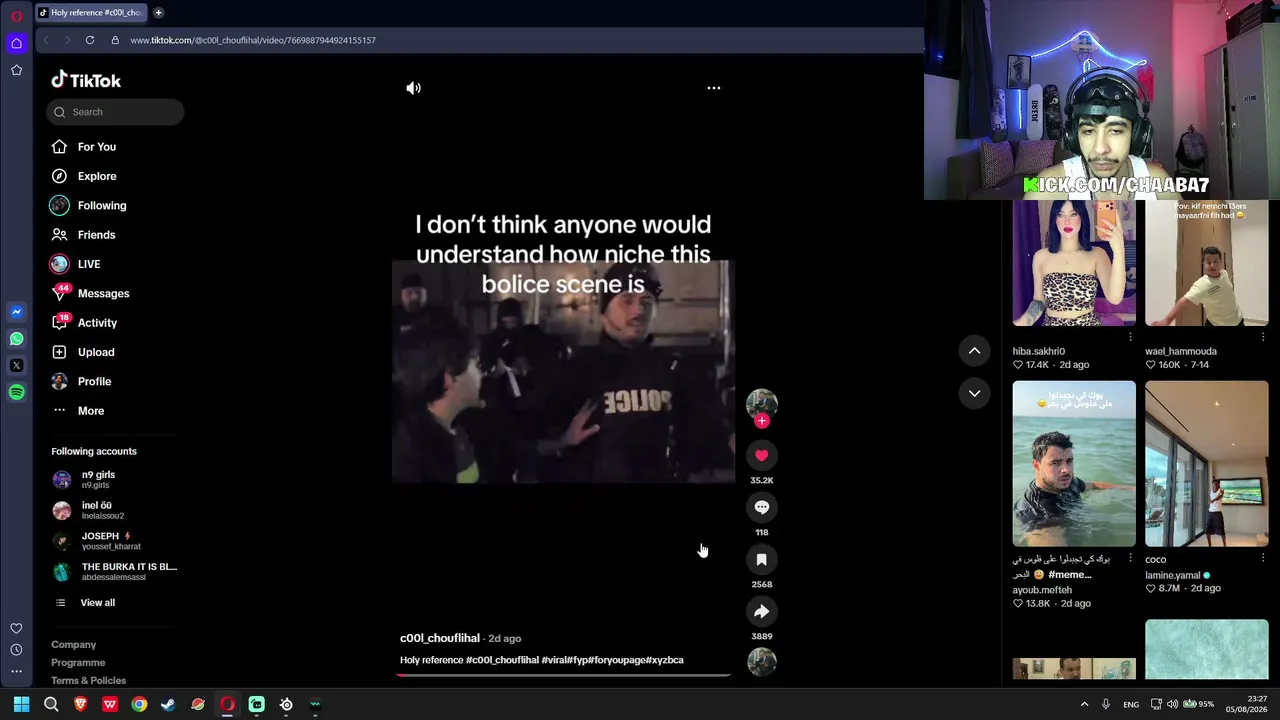Open ayoub.mefteh sea video thumbnail
Image resolution: width=1280 pixels, height=720 pixels.
(x=1074, y=464)
